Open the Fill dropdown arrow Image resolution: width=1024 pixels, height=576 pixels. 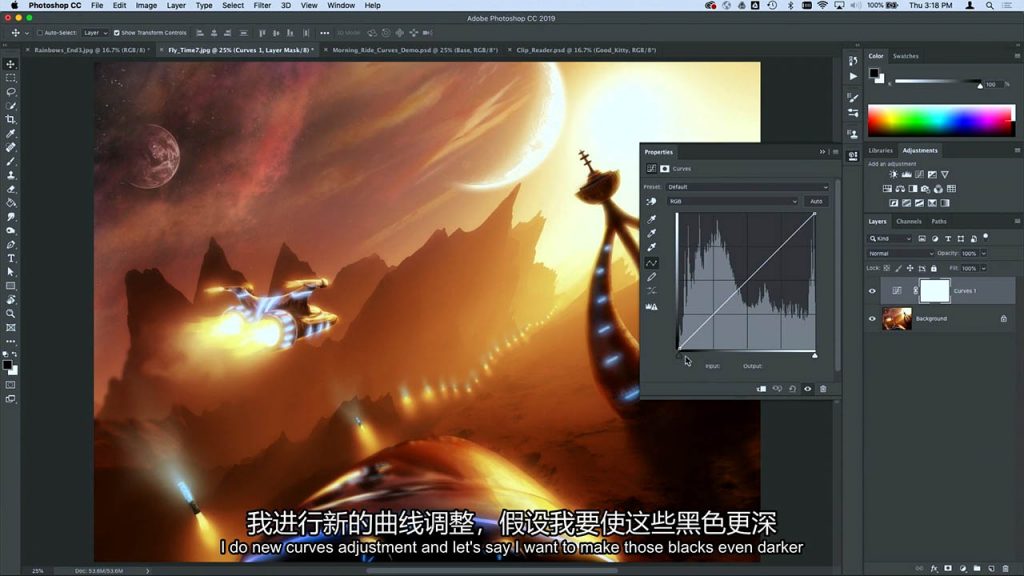[x=984, y=268]
